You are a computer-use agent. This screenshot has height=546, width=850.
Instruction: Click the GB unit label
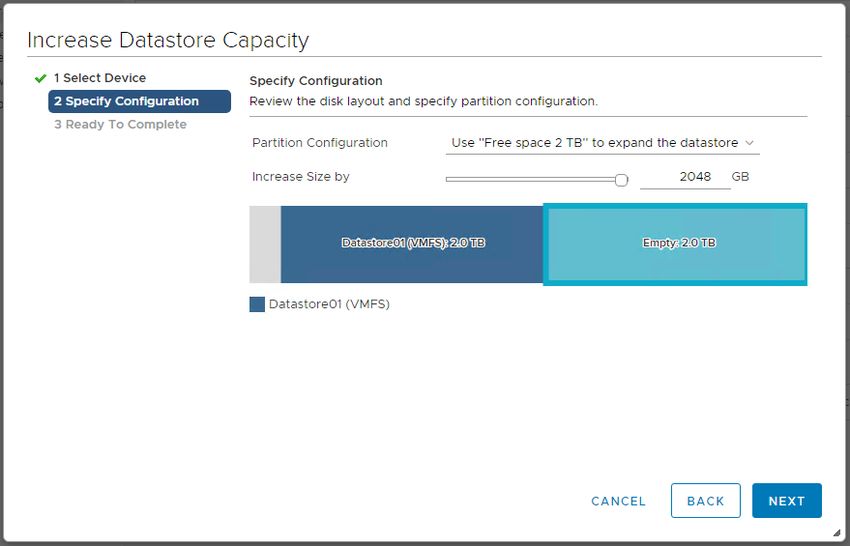coord(740,177)
